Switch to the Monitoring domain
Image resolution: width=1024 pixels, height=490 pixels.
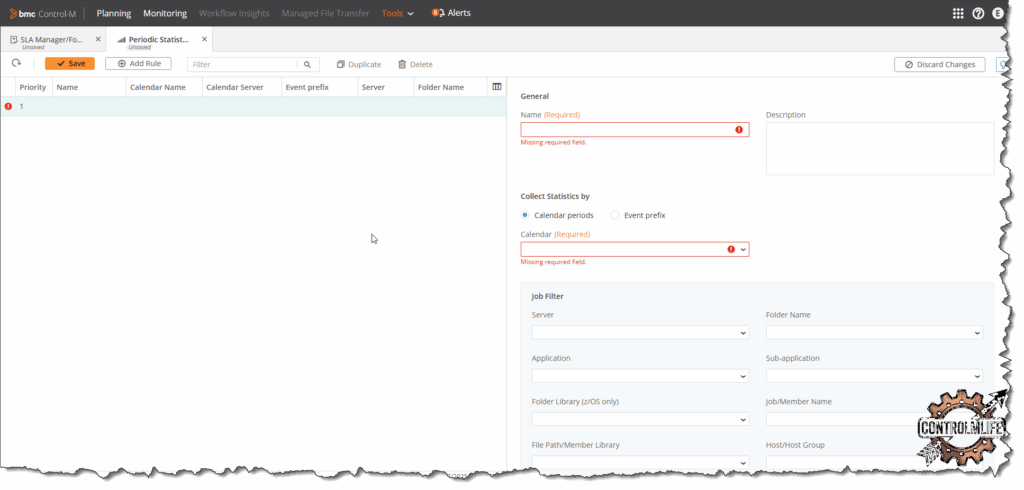165,13
